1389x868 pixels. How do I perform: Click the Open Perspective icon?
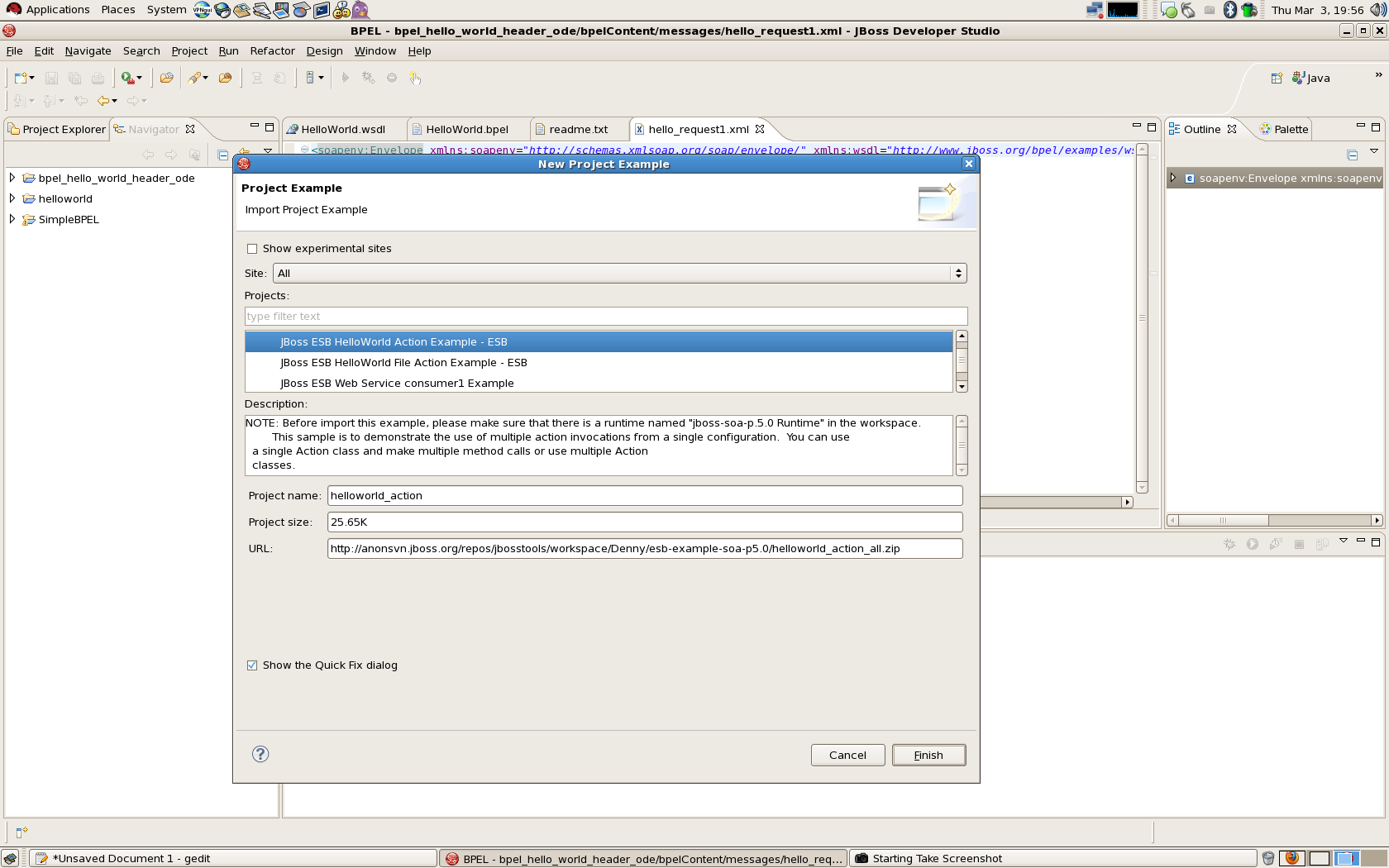pyautogui.click(x=1277, y=78)
